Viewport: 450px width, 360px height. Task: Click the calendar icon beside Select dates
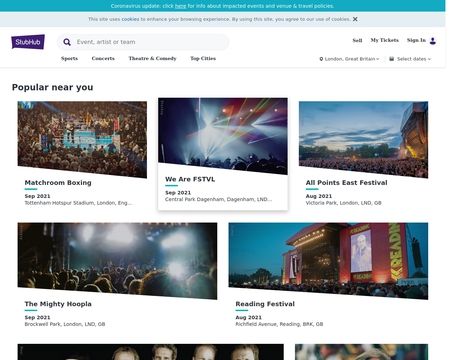pos(392,59)
